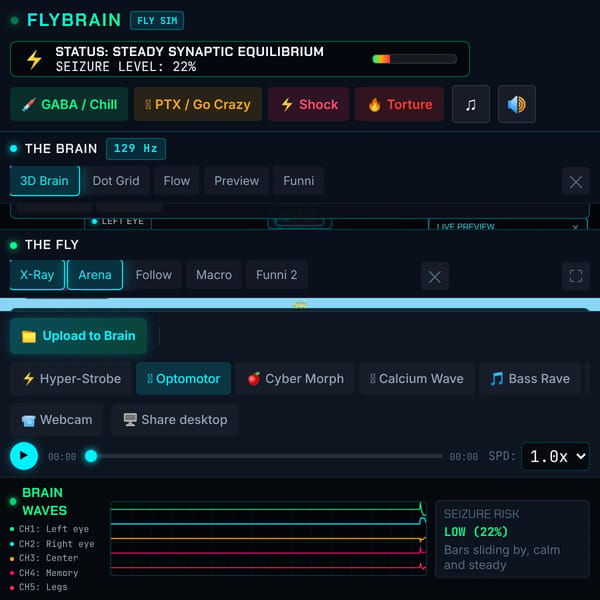Start Share desktop input

click(174, 419)
